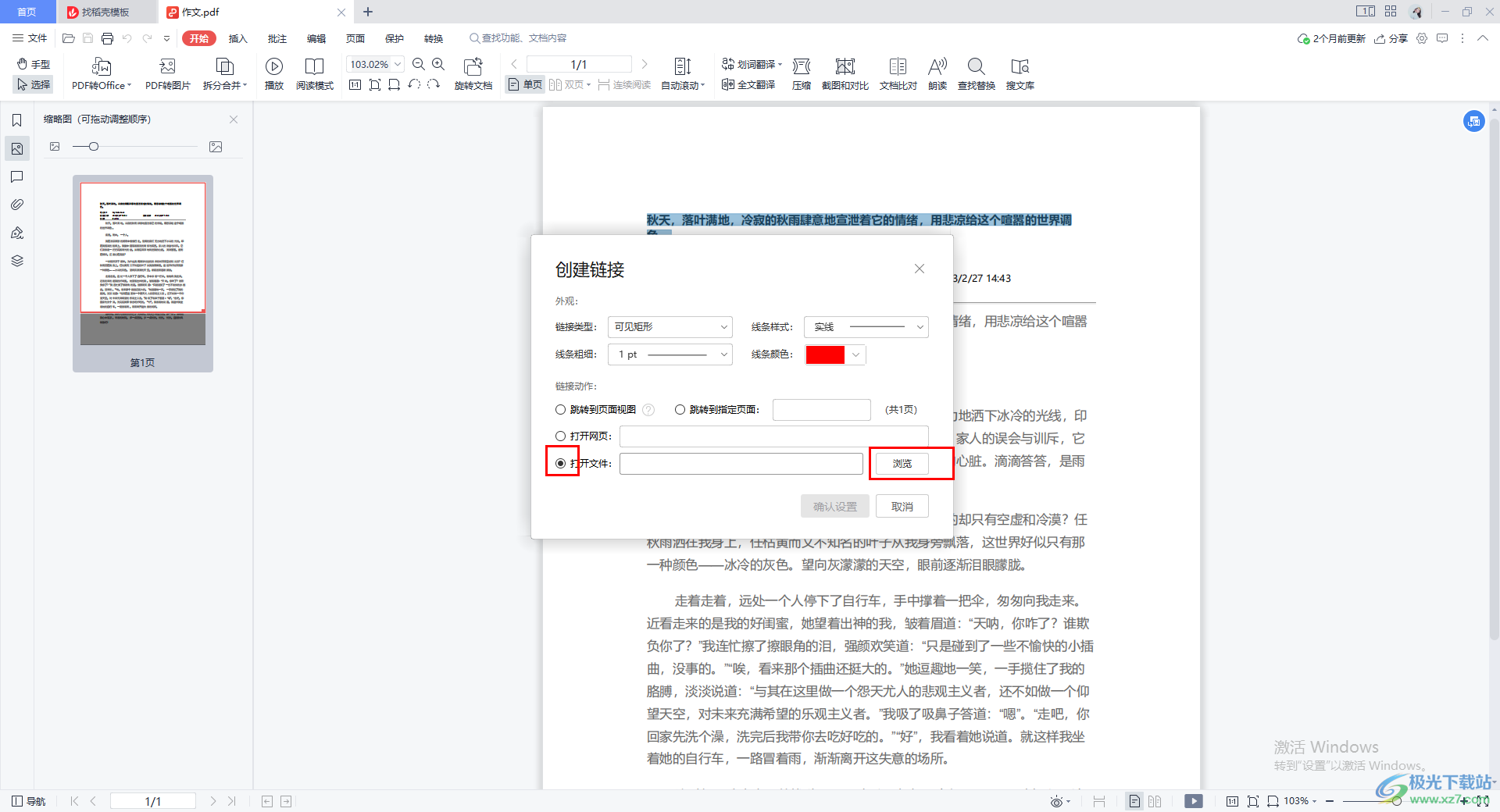Toggle the 导航 navigation pane in status bar
This screenshot has width=1500, height=812.
(x=29, y=801)
